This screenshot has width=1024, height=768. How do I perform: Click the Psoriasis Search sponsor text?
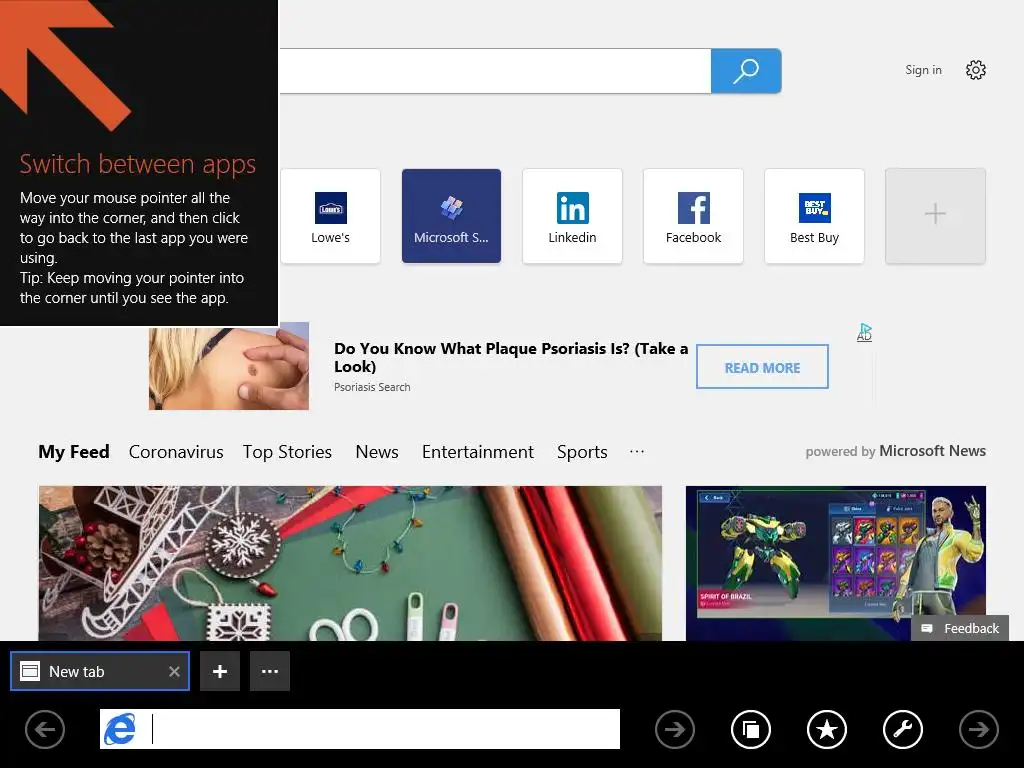tap(372, 387)
